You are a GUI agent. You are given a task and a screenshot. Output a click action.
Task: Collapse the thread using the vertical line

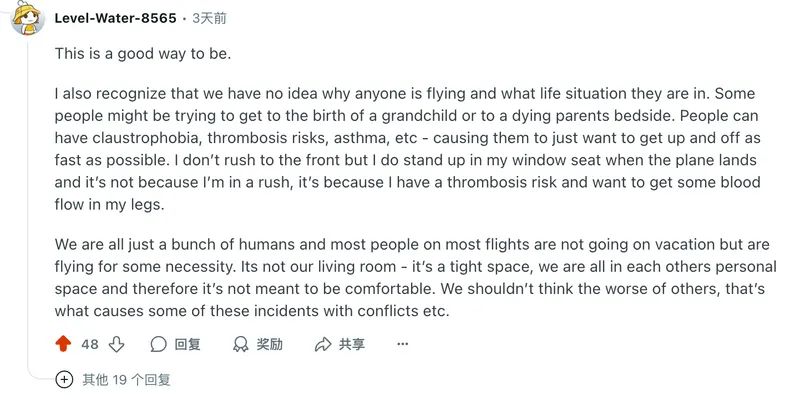(x=28, y=204)
